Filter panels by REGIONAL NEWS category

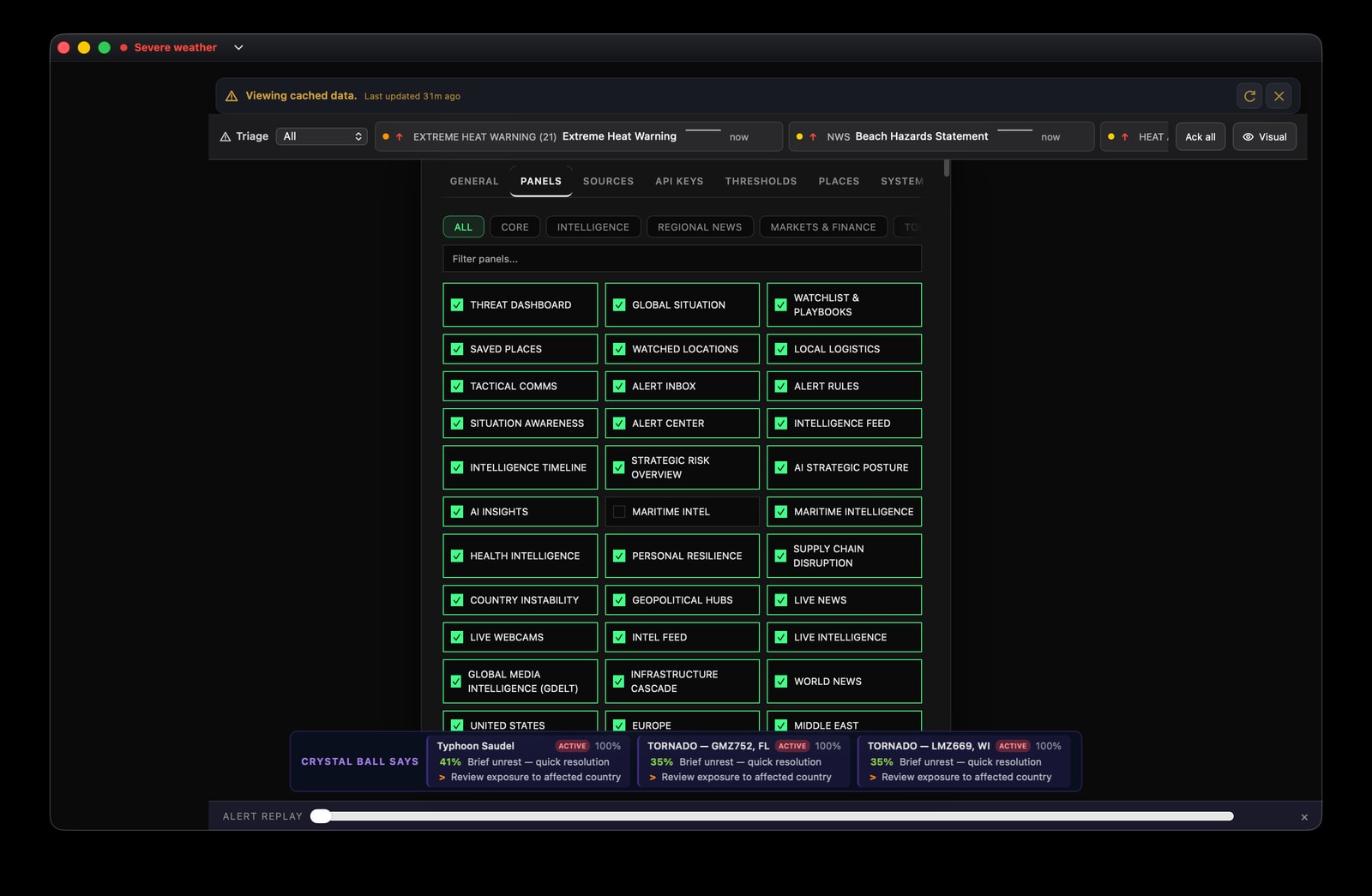tap(700, 227)
